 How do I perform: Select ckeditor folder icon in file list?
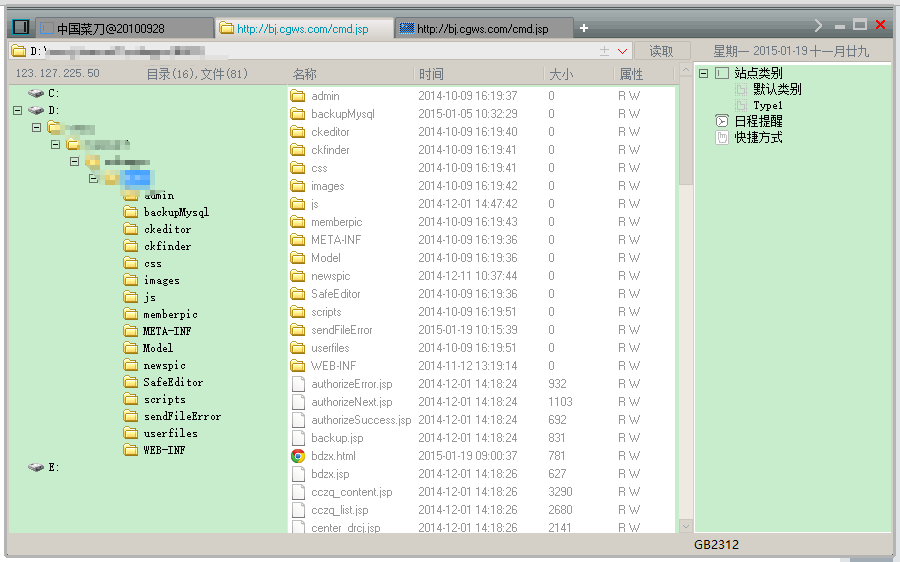click(x=298, y=132)
